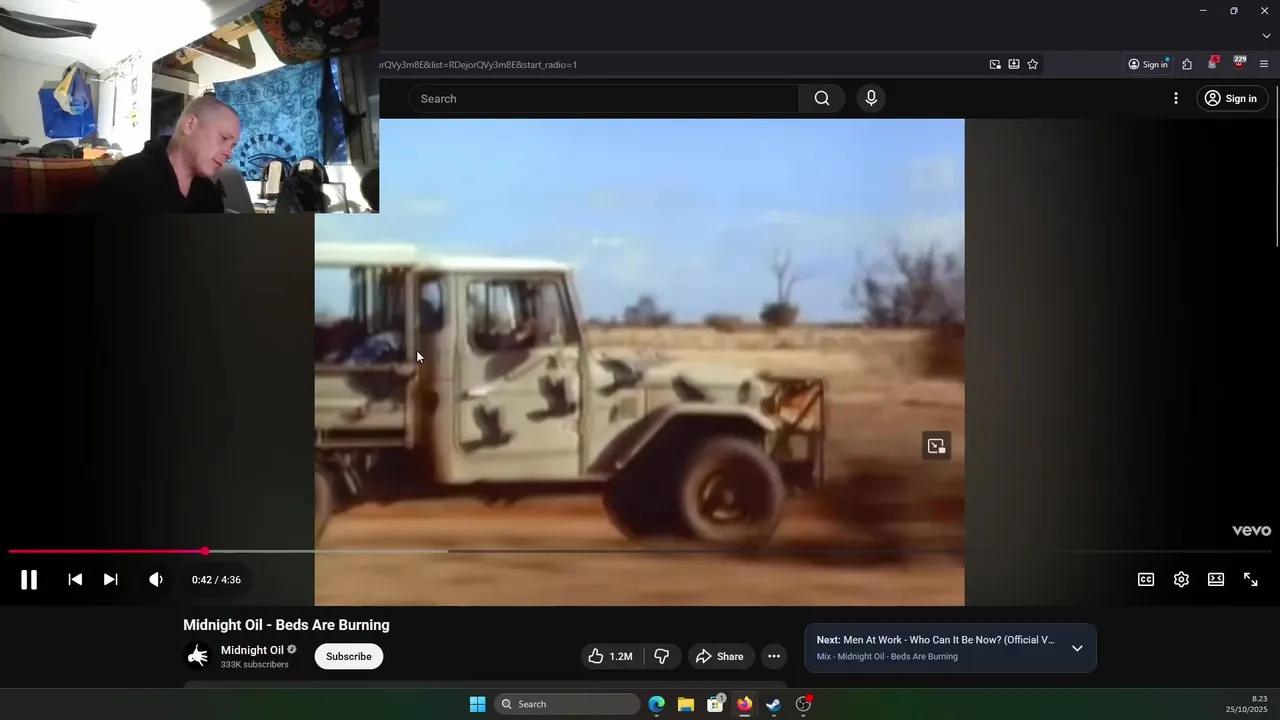Open more actions next to Share

pyautogui.click(x=774, y=657)
